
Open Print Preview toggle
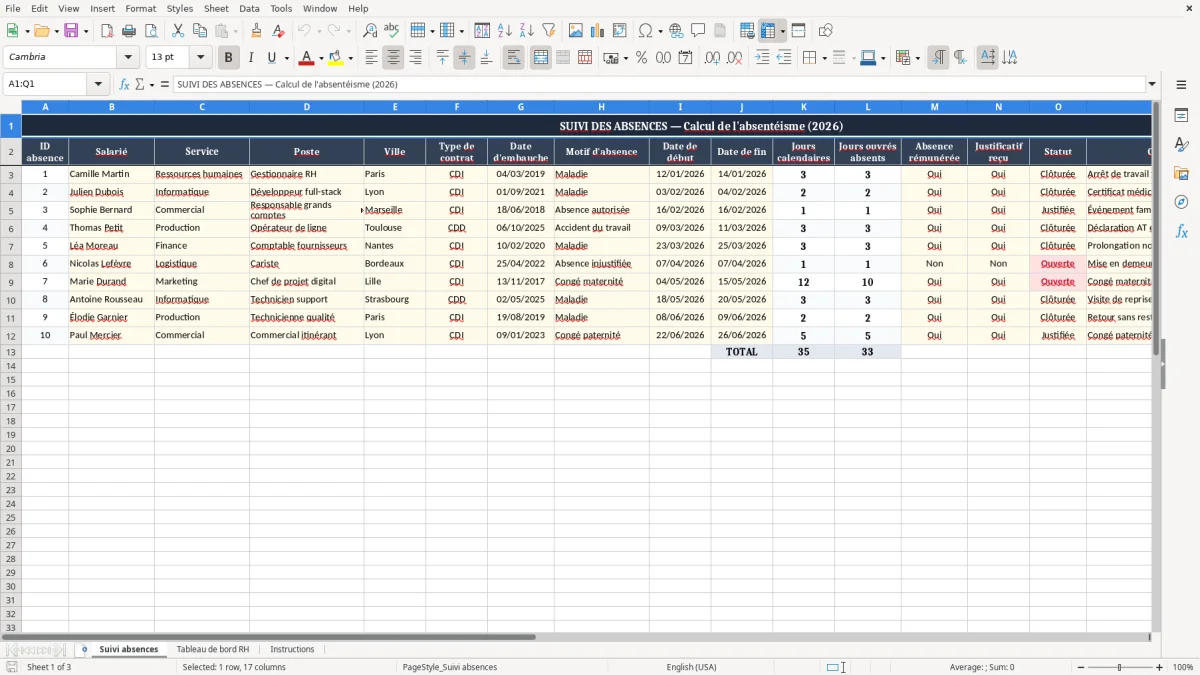click(151, 31)
